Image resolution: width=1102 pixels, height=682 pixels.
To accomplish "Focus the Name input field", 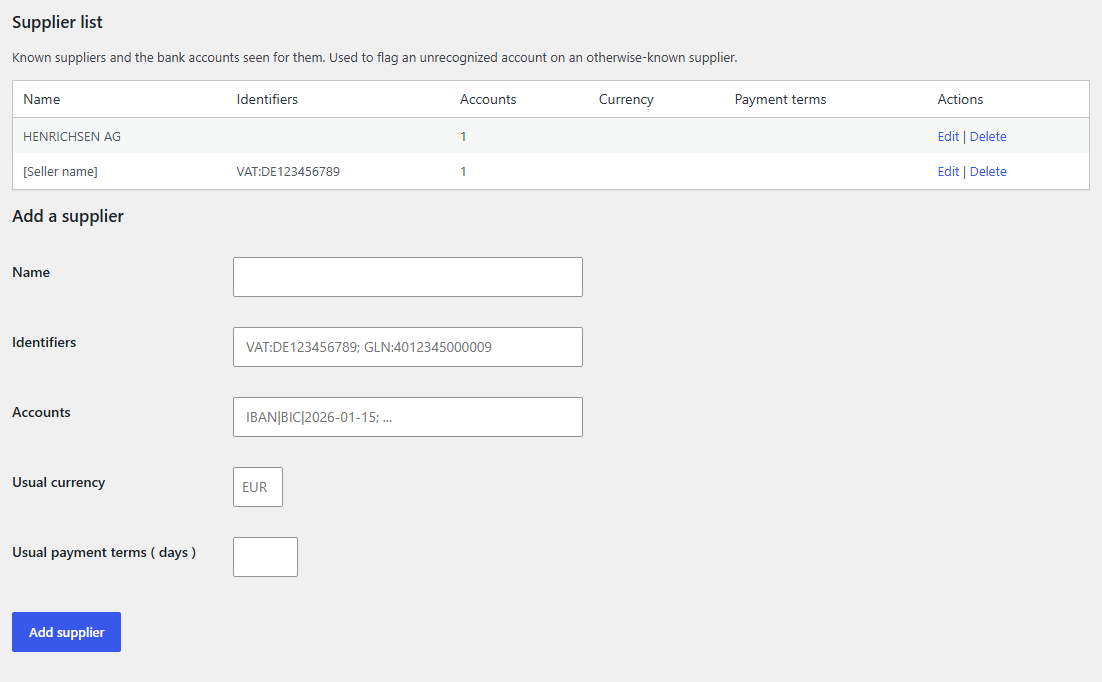I will (x=408, y=277).
